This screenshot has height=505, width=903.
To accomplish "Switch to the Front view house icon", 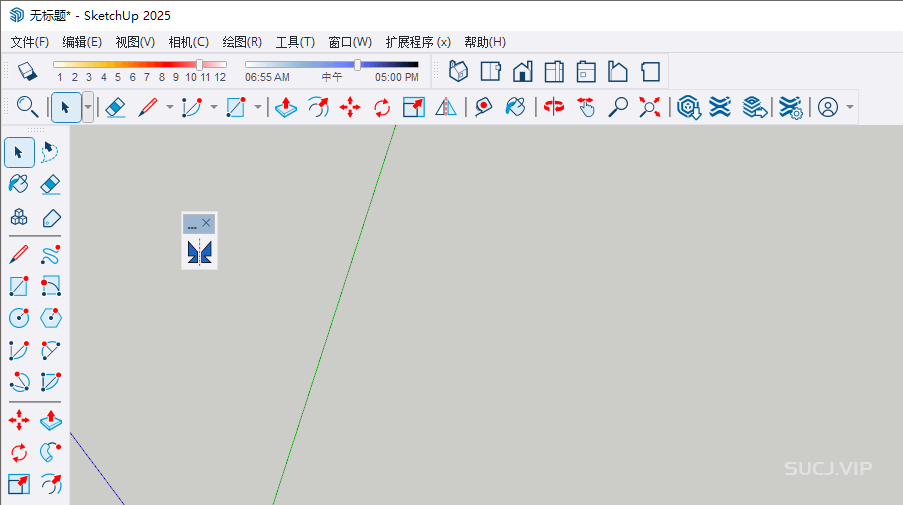I will pyautogui.click(x=522, y=72).
